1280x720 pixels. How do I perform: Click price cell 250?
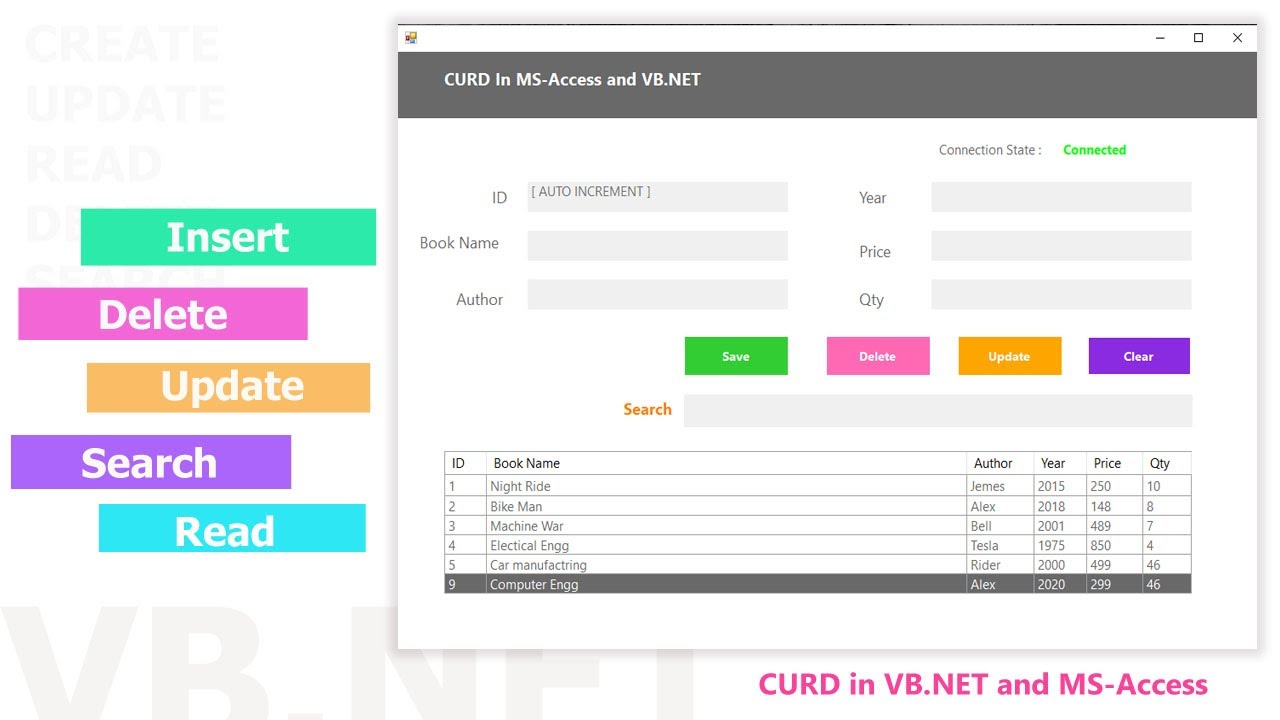coord(1115,486)
